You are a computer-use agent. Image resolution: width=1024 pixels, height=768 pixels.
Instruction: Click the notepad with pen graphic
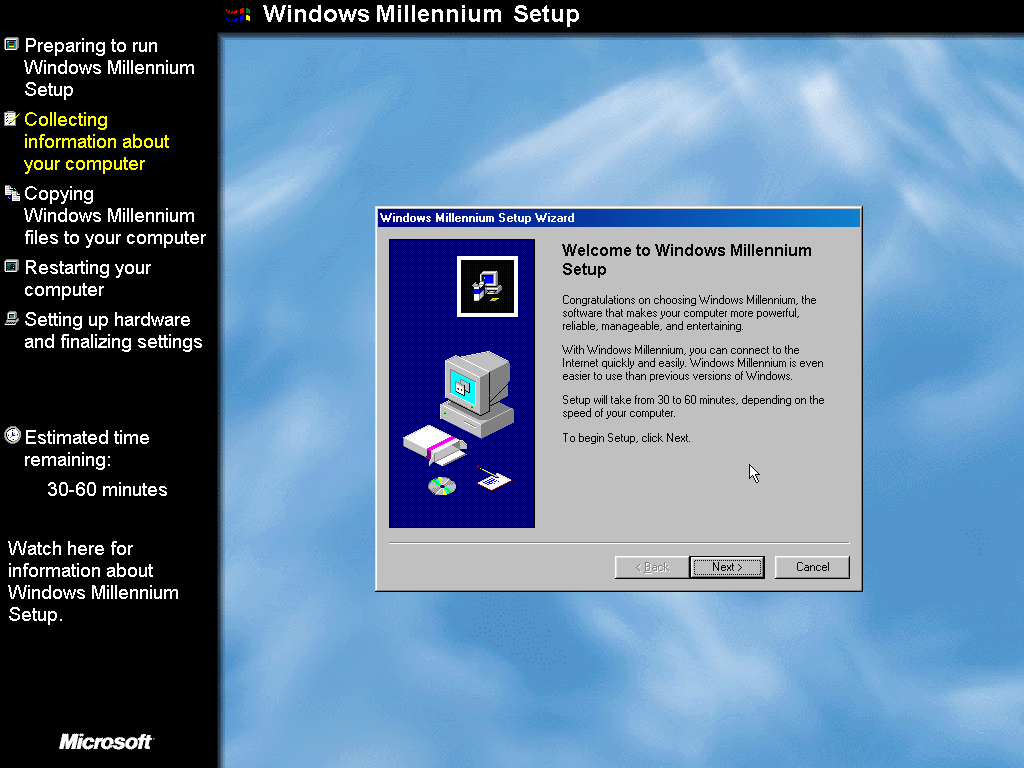(494, 479)
